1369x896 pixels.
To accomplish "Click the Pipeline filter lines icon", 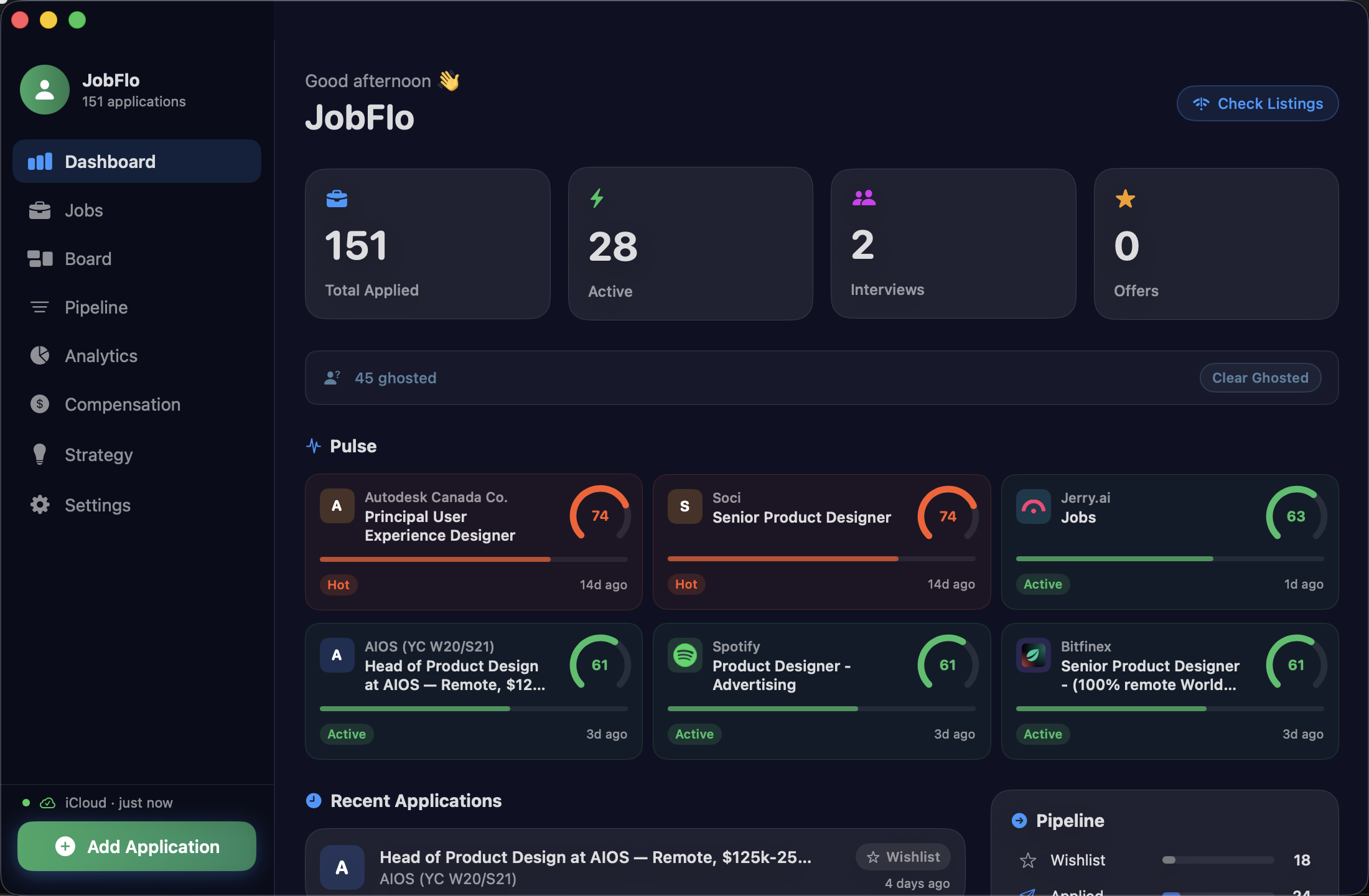I will click(40, 307).
